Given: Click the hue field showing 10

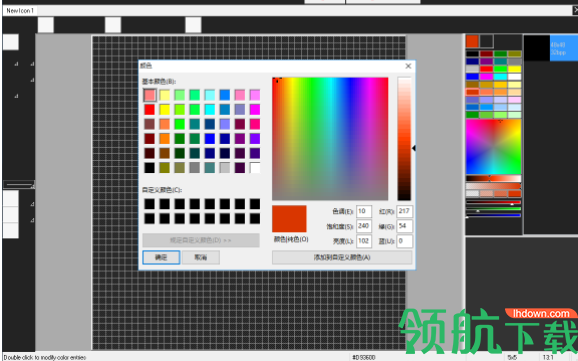Looking at the screenshot, I should tap(364, 211).
